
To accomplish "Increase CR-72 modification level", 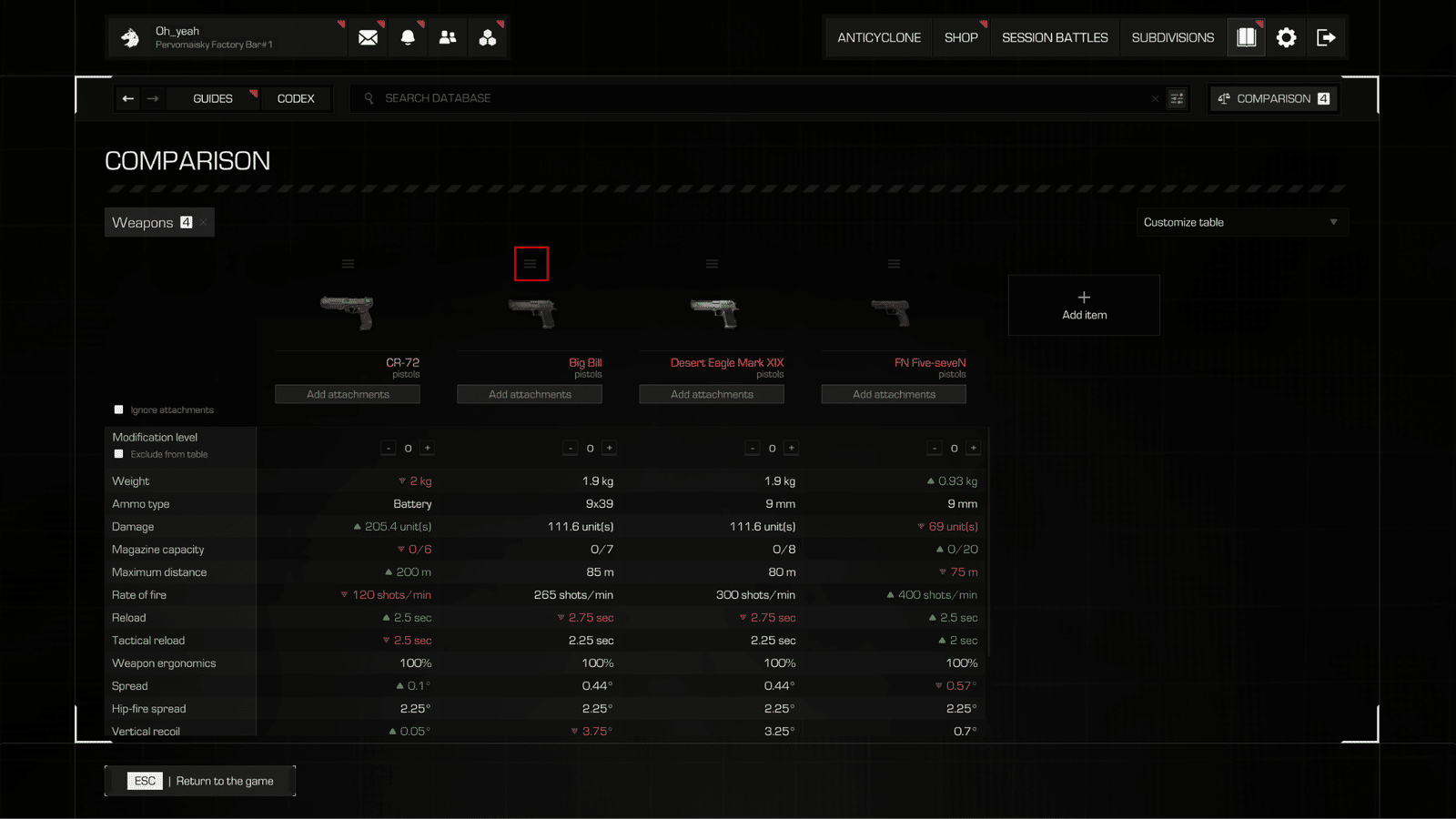I will [428, 448].
